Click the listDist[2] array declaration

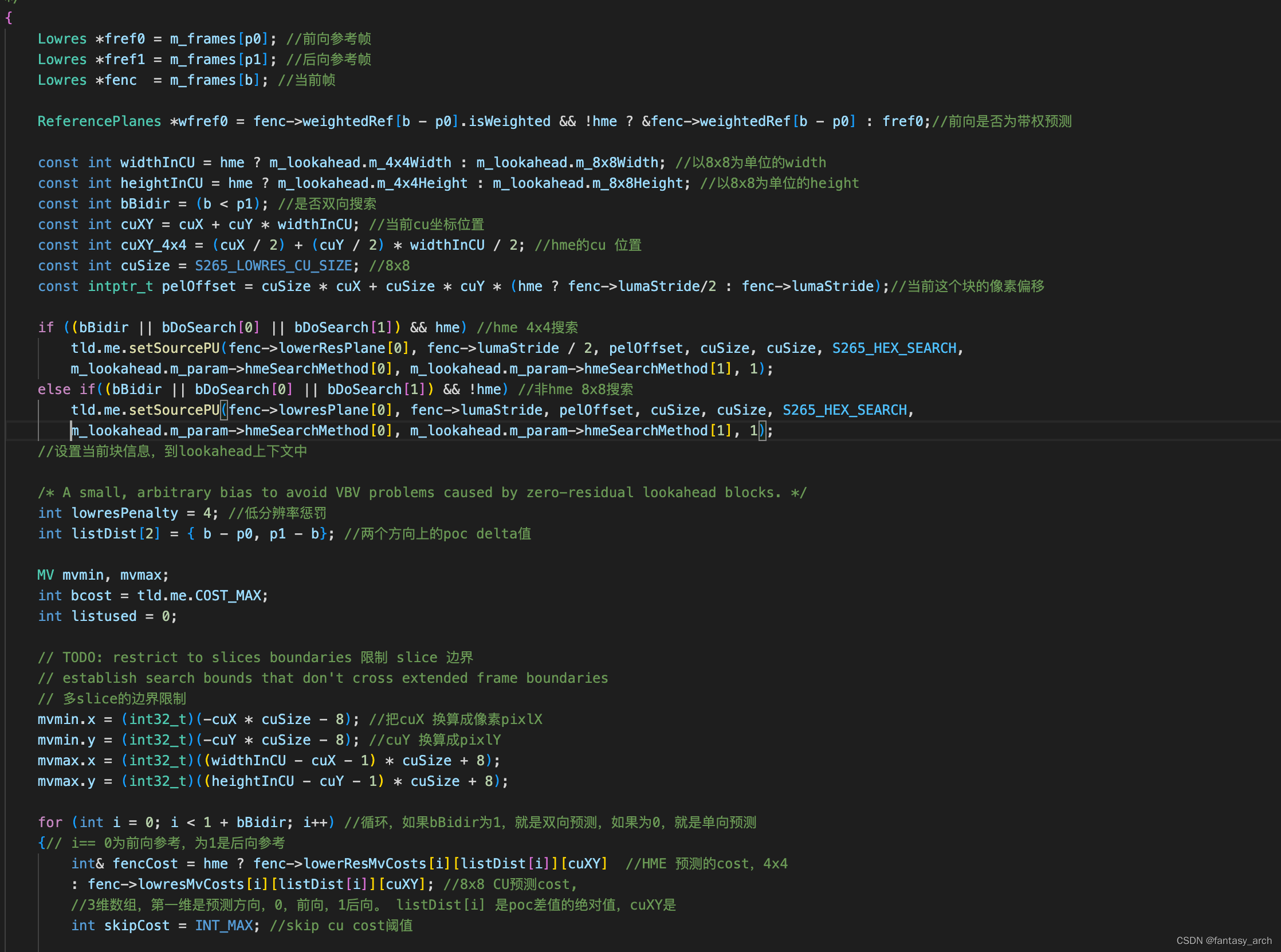click(115, 534)
